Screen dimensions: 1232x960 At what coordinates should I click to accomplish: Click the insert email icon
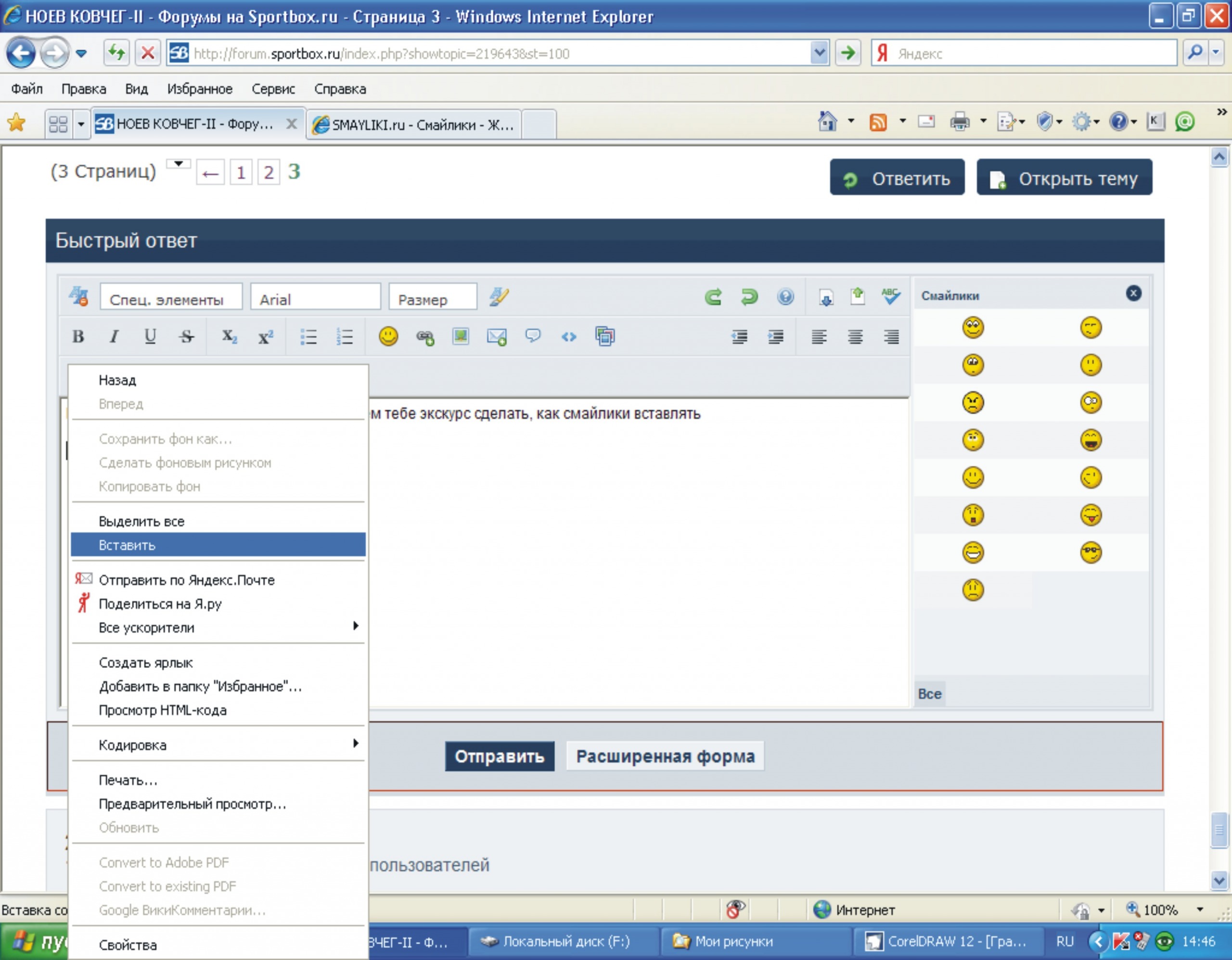tap(497, 337)
